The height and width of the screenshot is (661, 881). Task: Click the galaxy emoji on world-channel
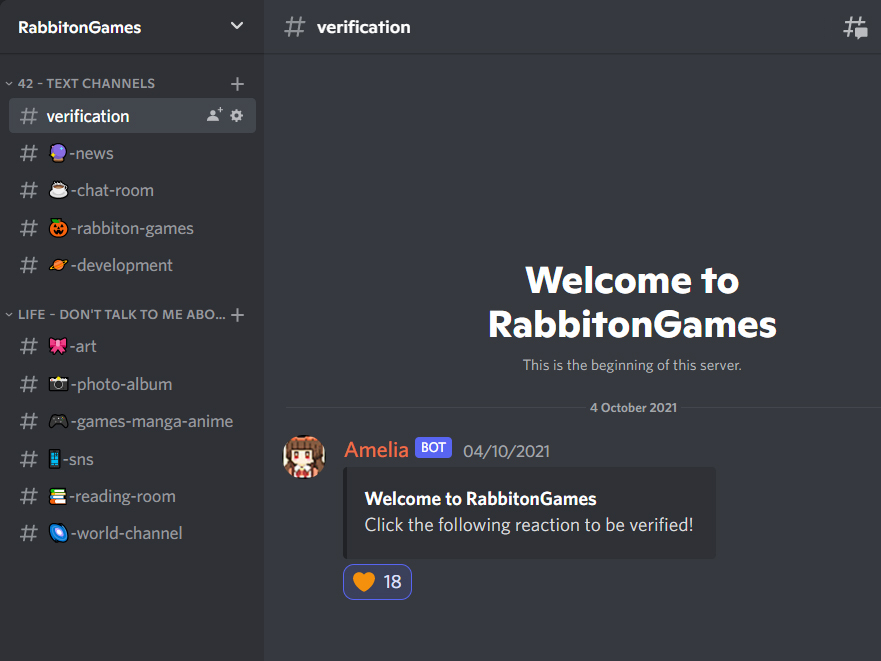click(x=58, y=533)
